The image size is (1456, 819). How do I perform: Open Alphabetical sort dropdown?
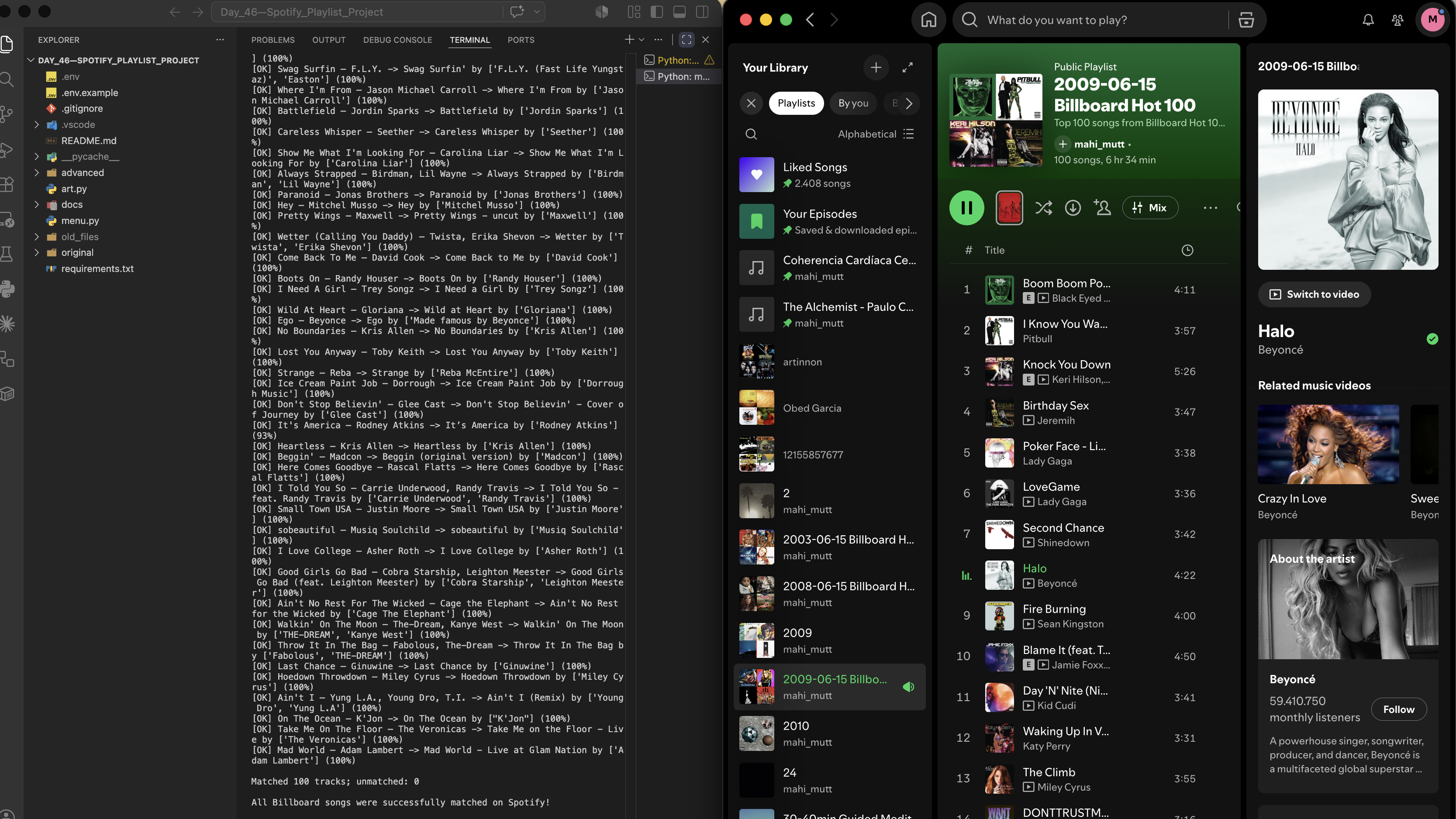click(876, 134)
